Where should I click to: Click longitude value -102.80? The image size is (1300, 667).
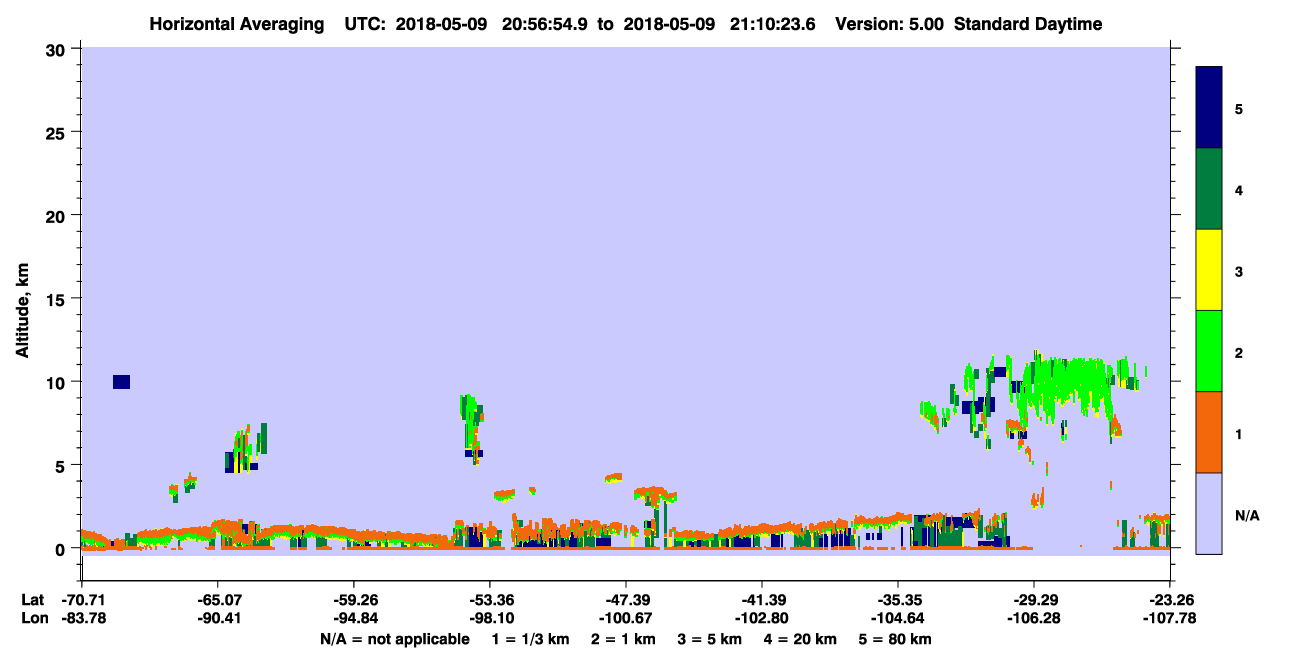[762, 618]
